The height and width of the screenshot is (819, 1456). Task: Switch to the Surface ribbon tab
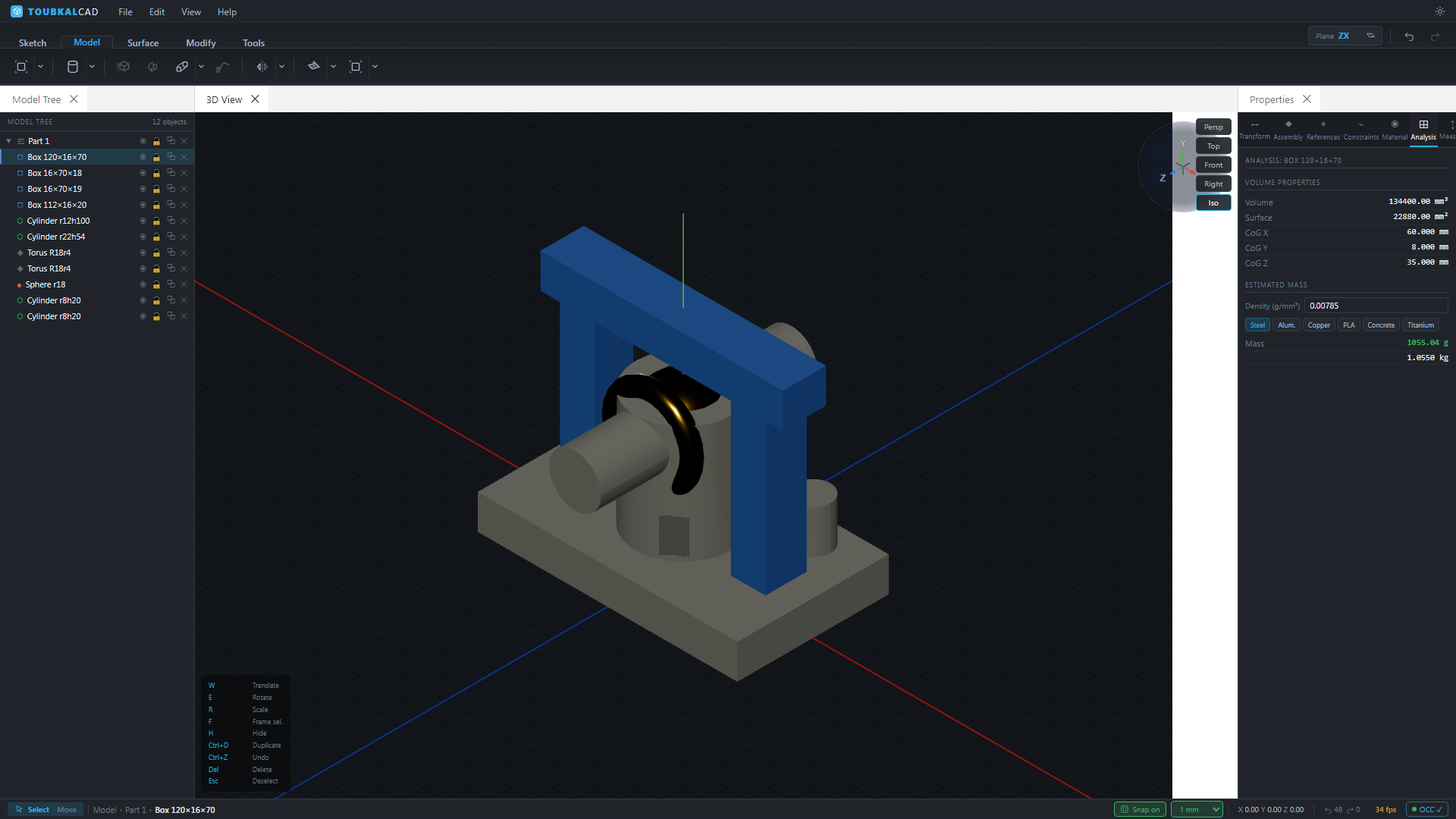143,42
